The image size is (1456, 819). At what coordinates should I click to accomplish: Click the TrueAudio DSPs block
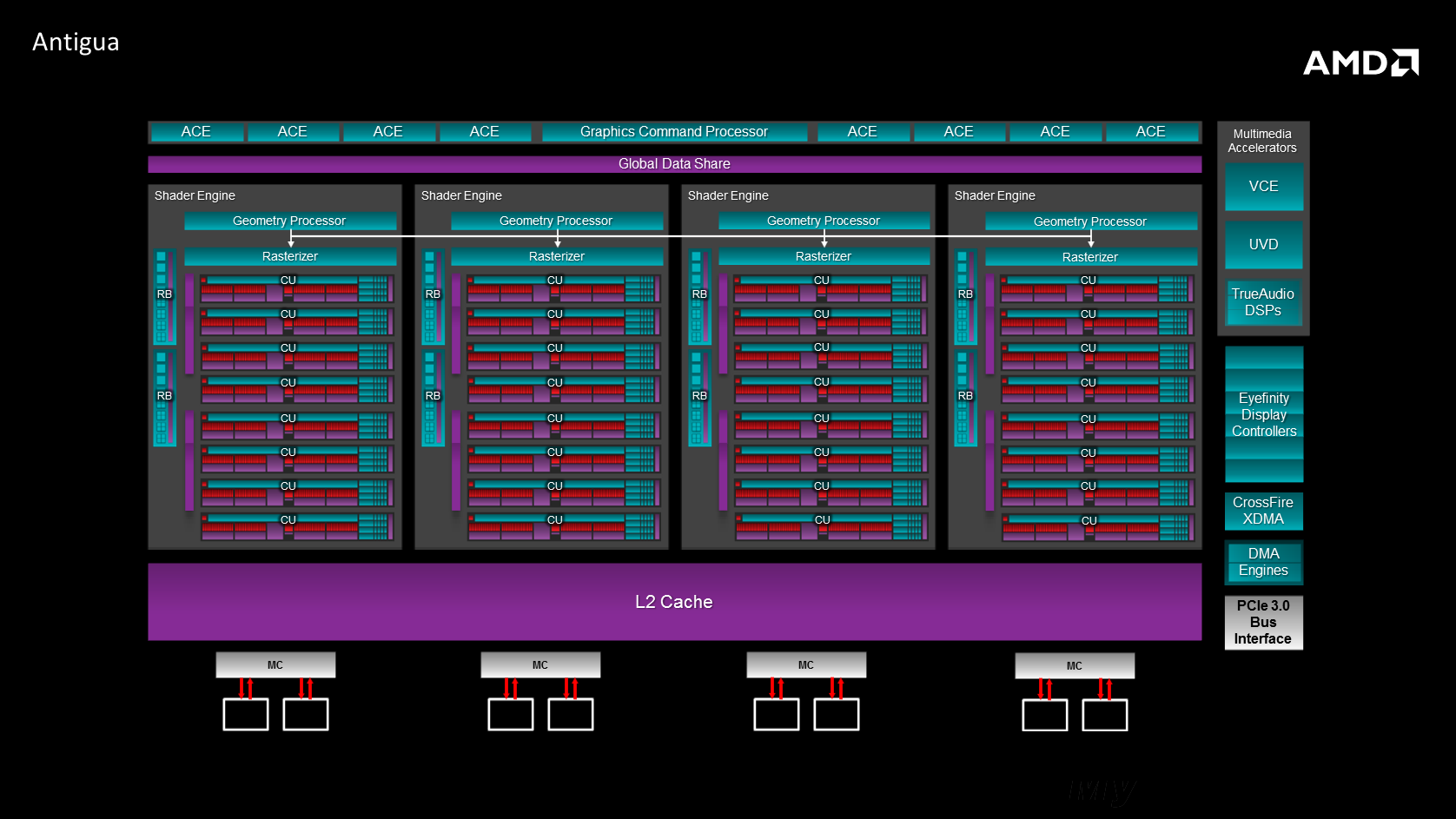[1263, 302]
